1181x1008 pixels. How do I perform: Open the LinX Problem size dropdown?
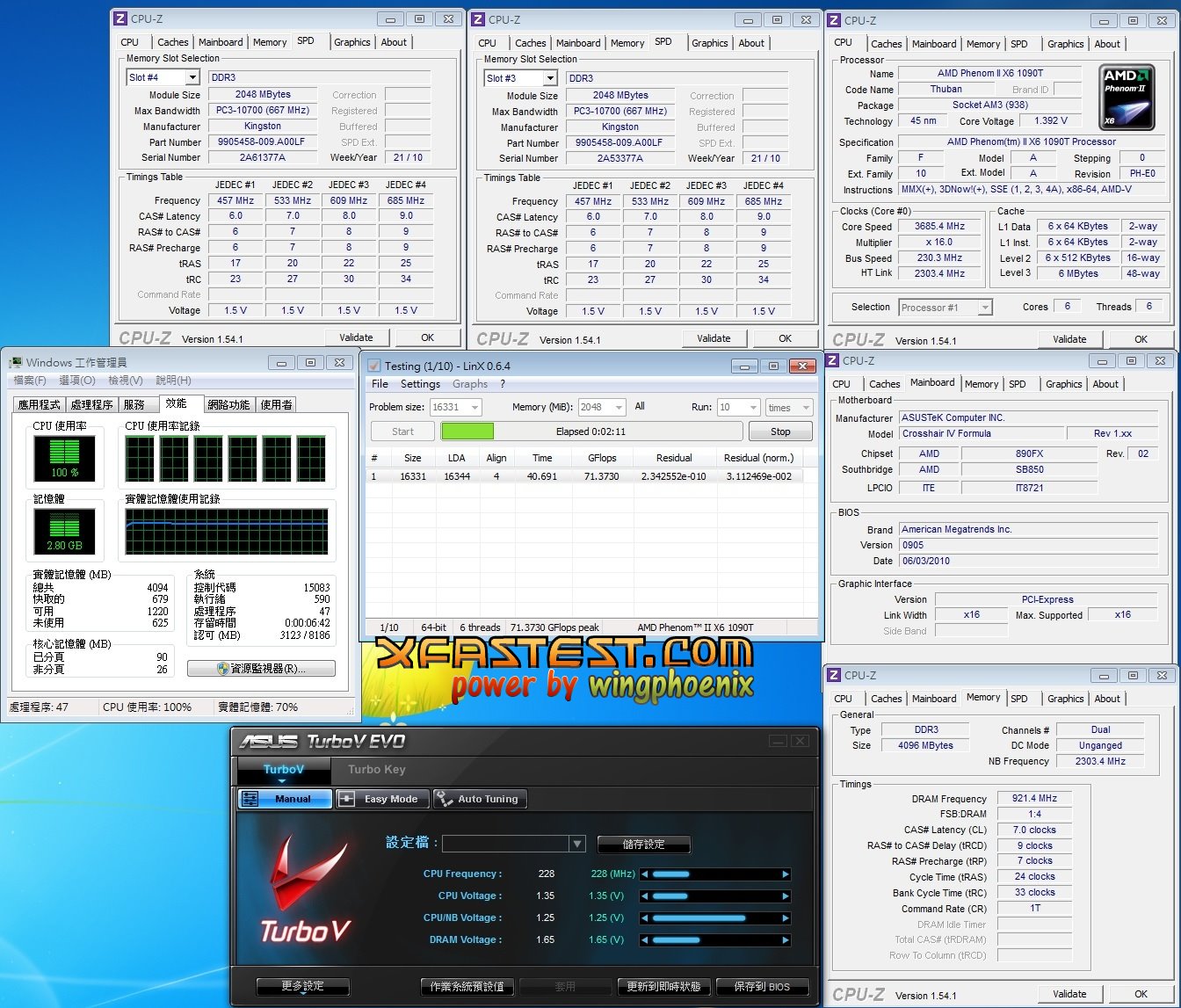coord(475,407)
